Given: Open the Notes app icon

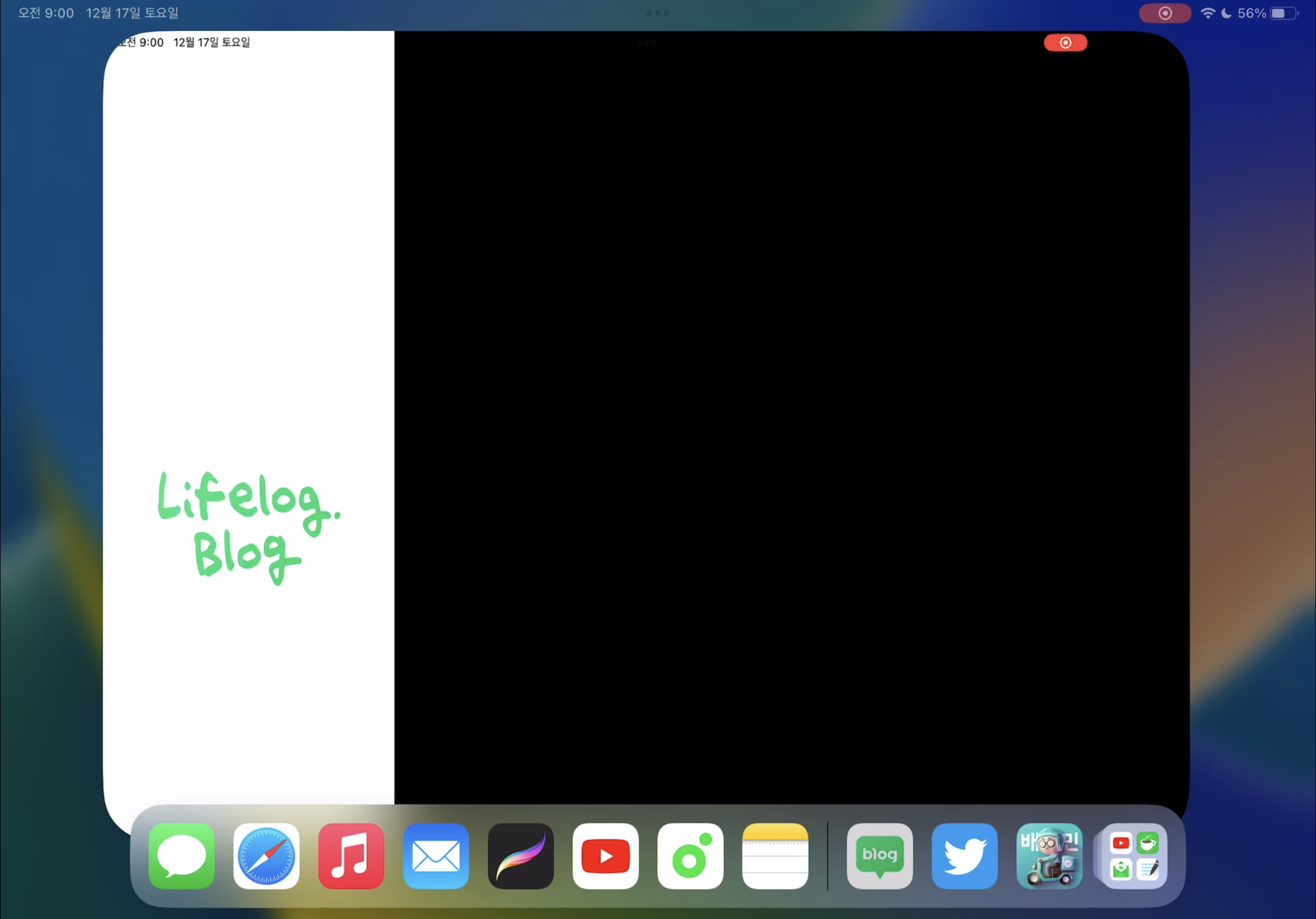Looking at the screenshot, I should click(775, 856).
